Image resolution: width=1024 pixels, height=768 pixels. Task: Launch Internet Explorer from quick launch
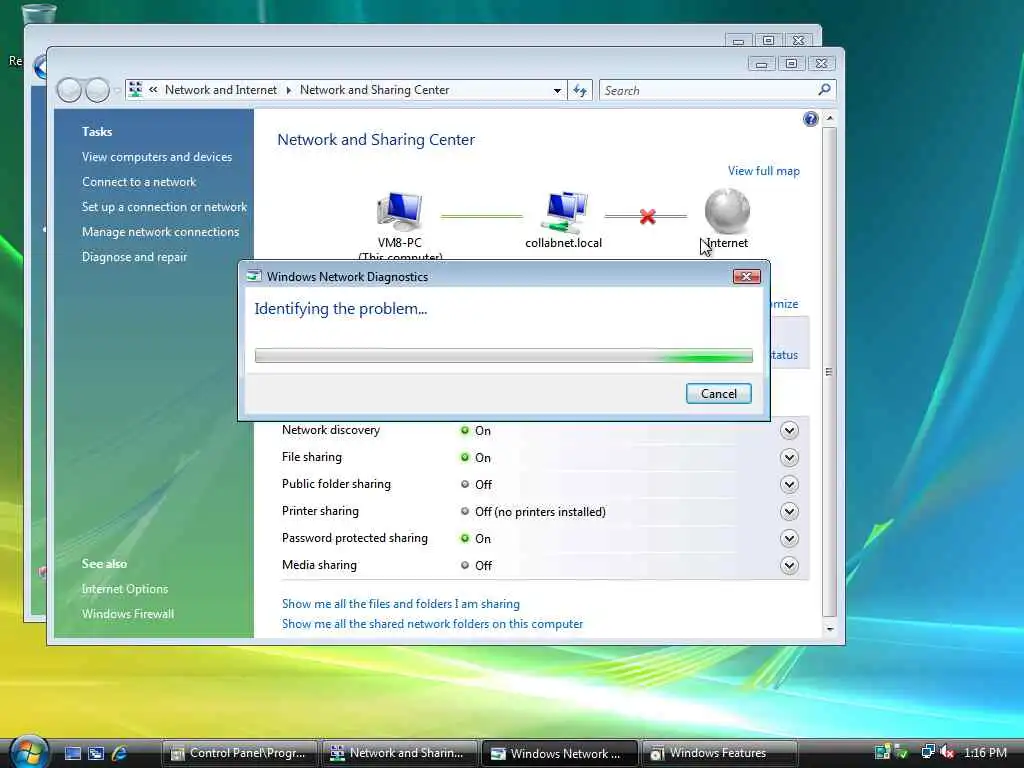click(x=120, y=753)
